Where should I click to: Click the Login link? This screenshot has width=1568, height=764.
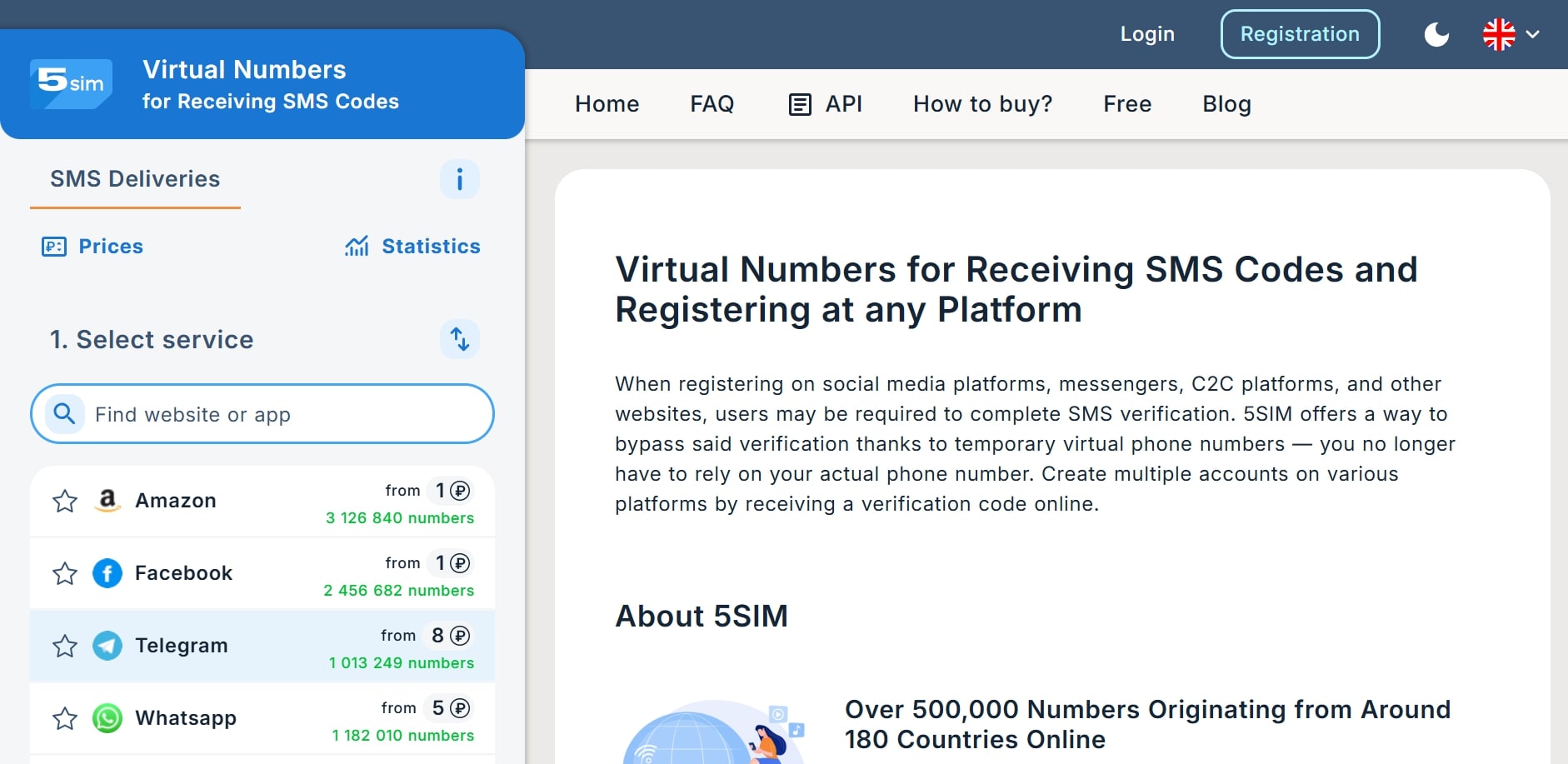[x=1147, y=34]
